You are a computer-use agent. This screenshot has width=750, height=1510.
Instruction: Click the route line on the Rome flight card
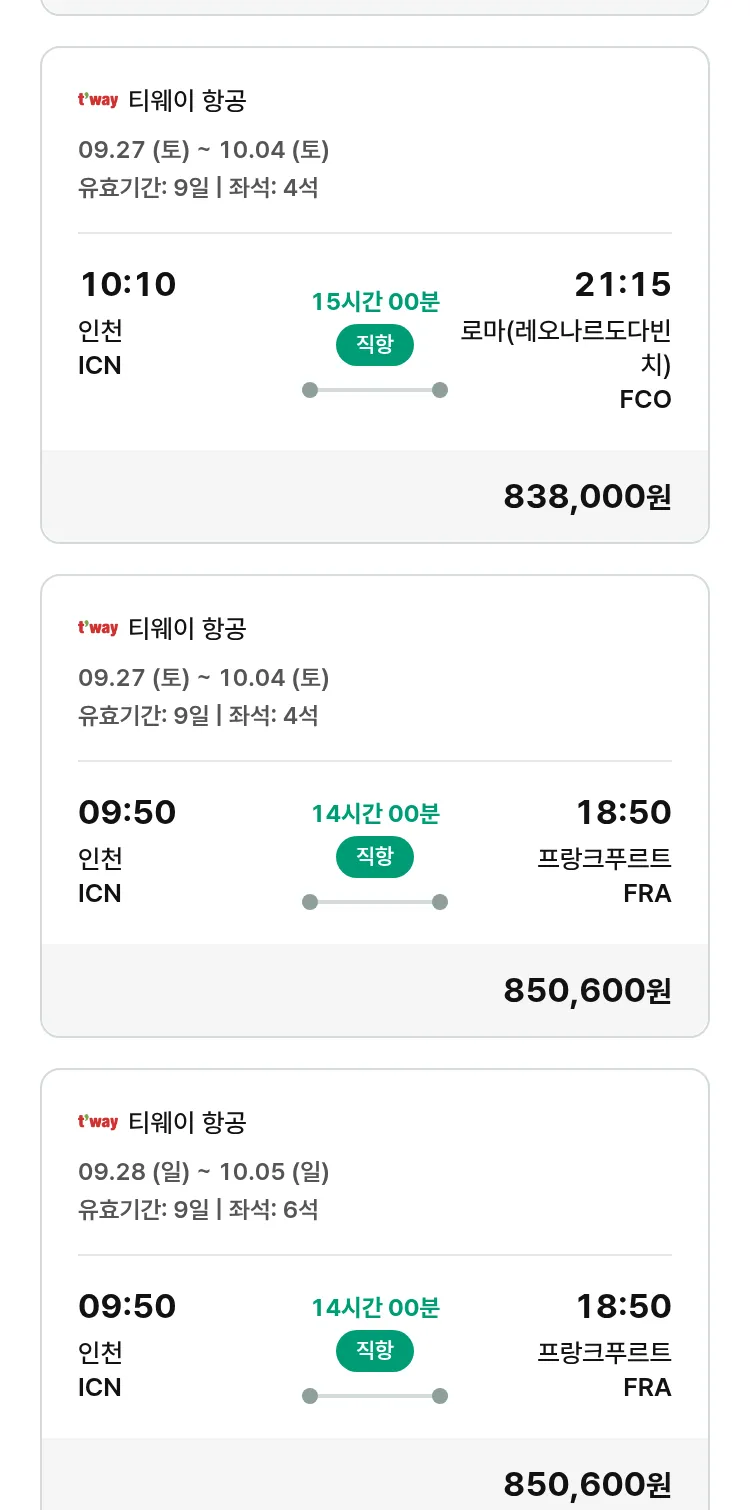coord(375,390)
